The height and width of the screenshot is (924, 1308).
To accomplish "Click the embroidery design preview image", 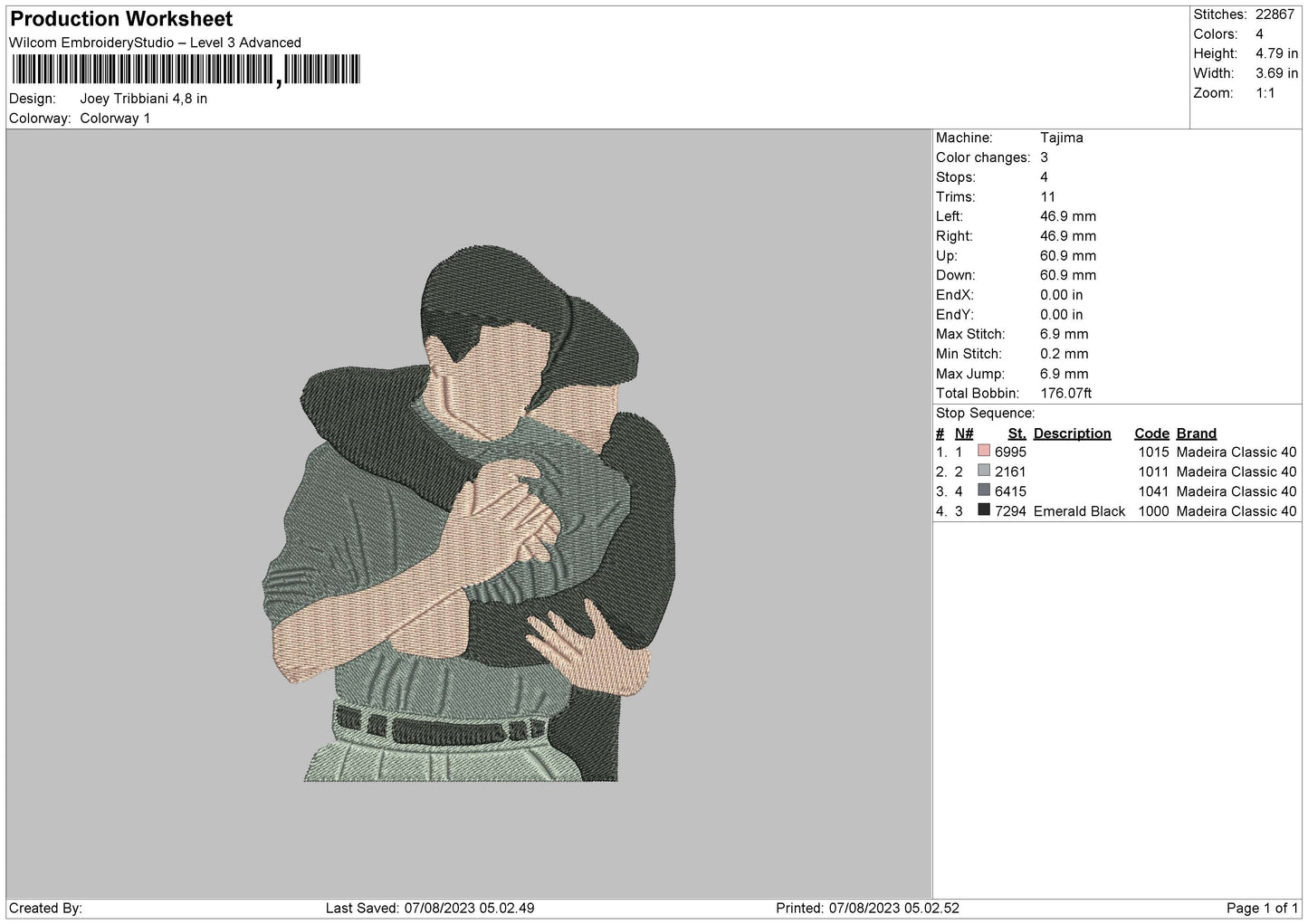I will pyautogui.click(x=469, y=513).
